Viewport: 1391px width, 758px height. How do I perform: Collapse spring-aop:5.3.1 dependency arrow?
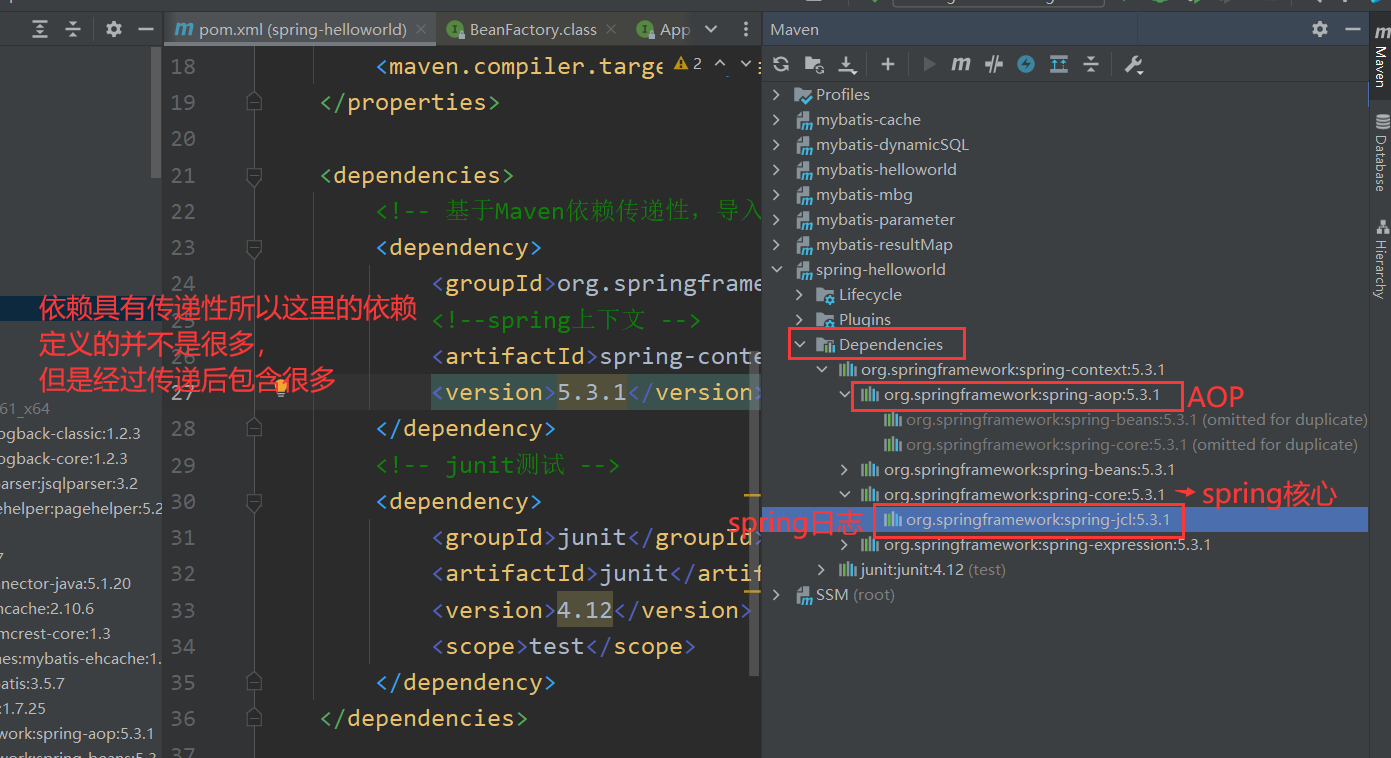coord(845,394)
